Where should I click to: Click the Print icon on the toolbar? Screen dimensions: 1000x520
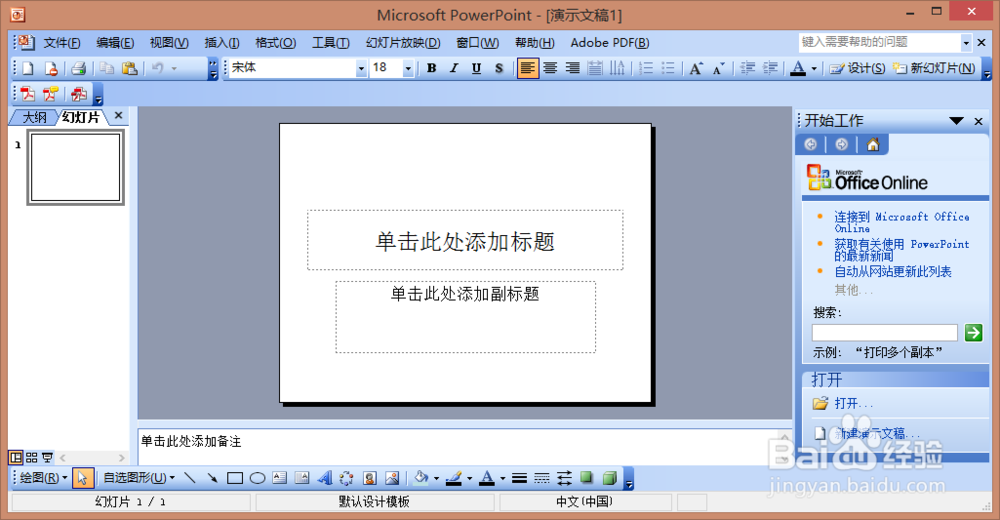tap(78, 68)
